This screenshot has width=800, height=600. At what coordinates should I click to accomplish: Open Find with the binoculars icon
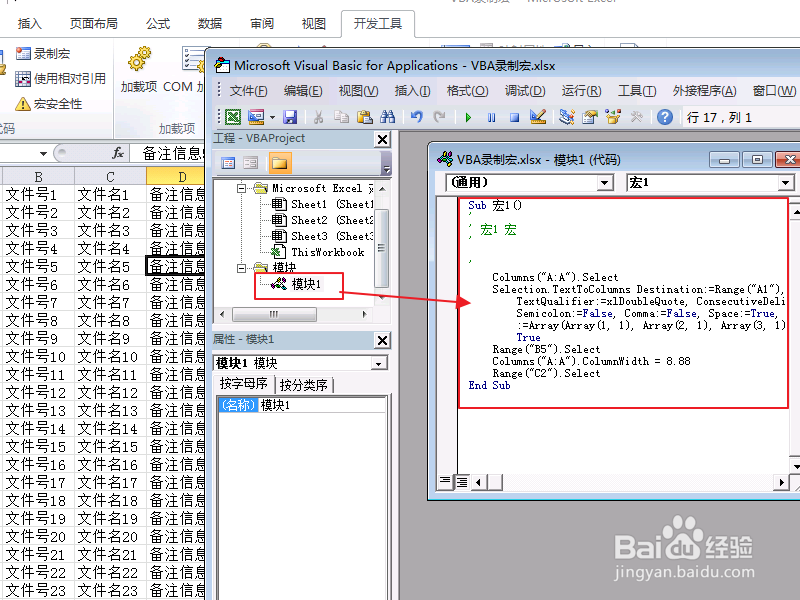point(388,117)
